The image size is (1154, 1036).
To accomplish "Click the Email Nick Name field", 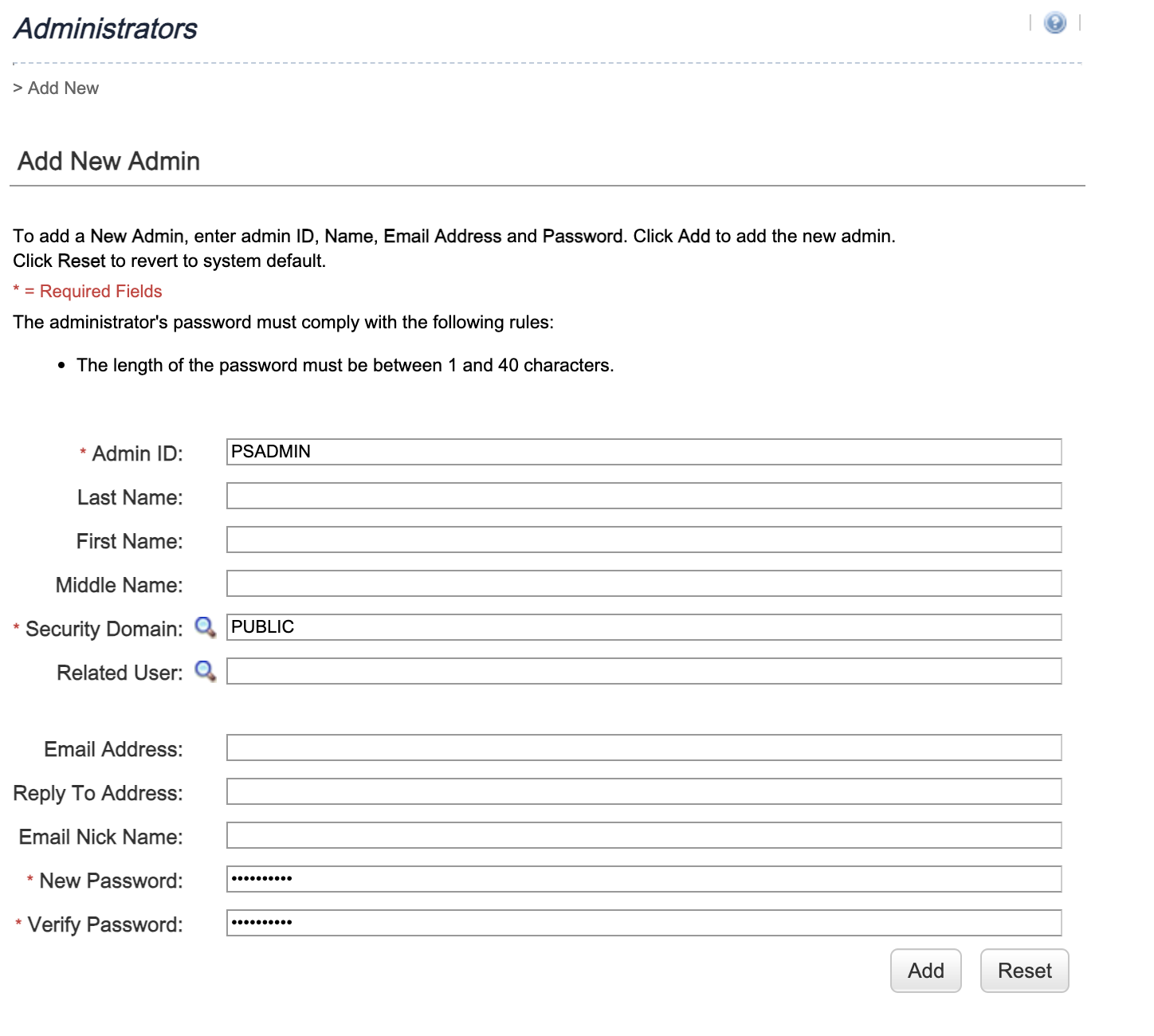I will click(x=644, y=835).
